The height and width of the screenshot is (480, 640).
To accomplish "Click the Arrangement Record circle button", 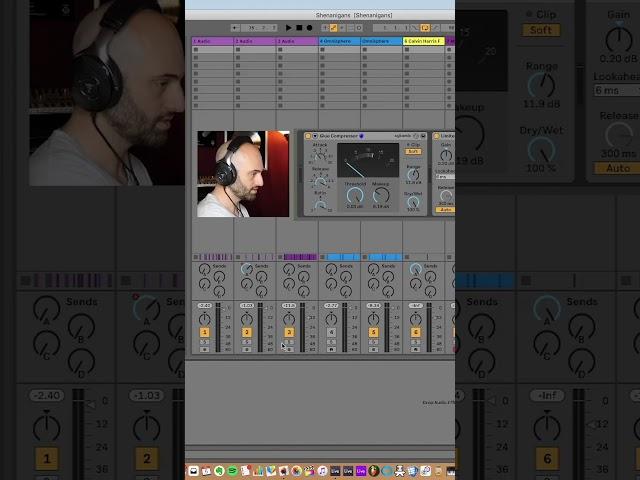I will pyautogui.click(x=309, y=28).
